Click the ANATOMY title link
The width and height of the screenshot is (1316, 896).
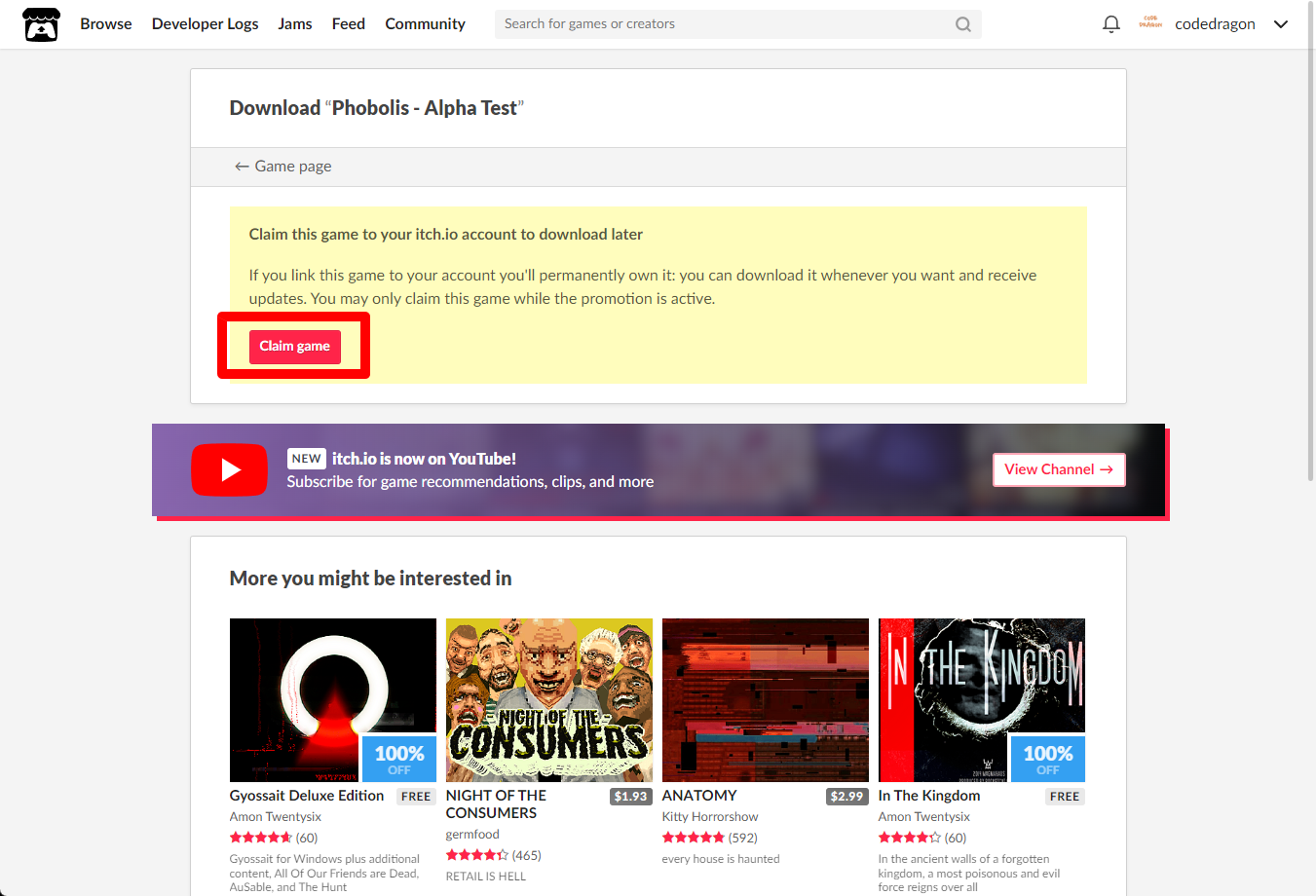pos(699,796)
